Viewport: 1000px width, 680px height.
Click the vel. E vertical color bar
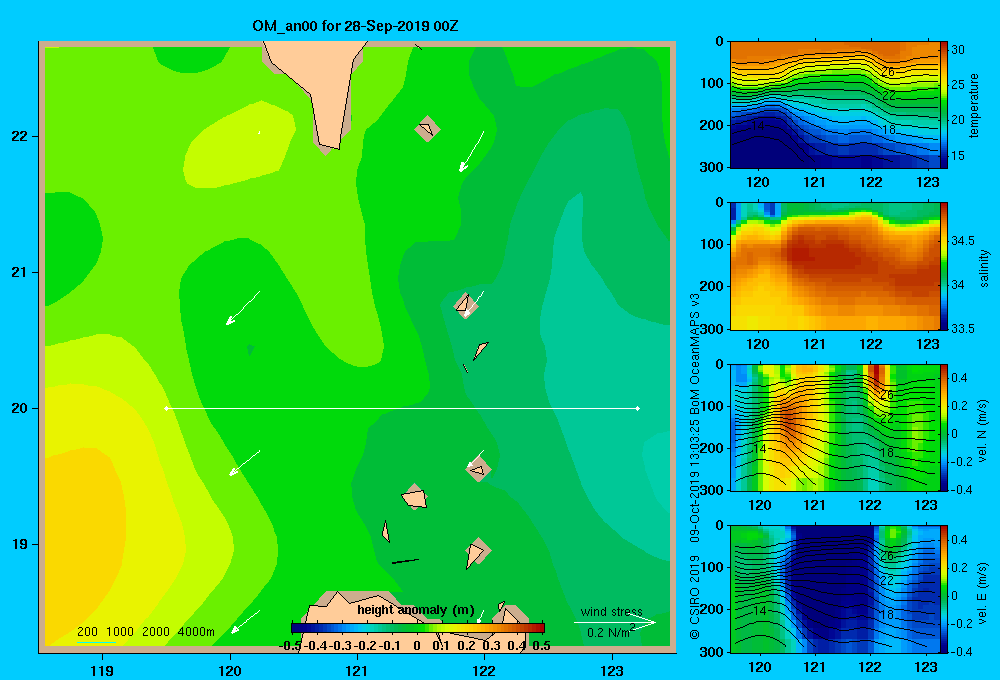(x=944, y=589)
